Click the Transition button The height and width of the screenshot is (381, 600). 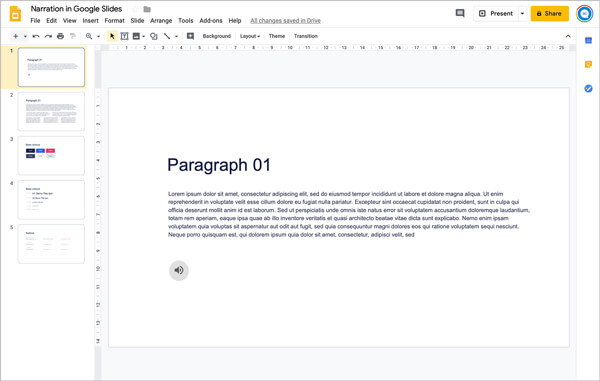[x=306, y=36]
